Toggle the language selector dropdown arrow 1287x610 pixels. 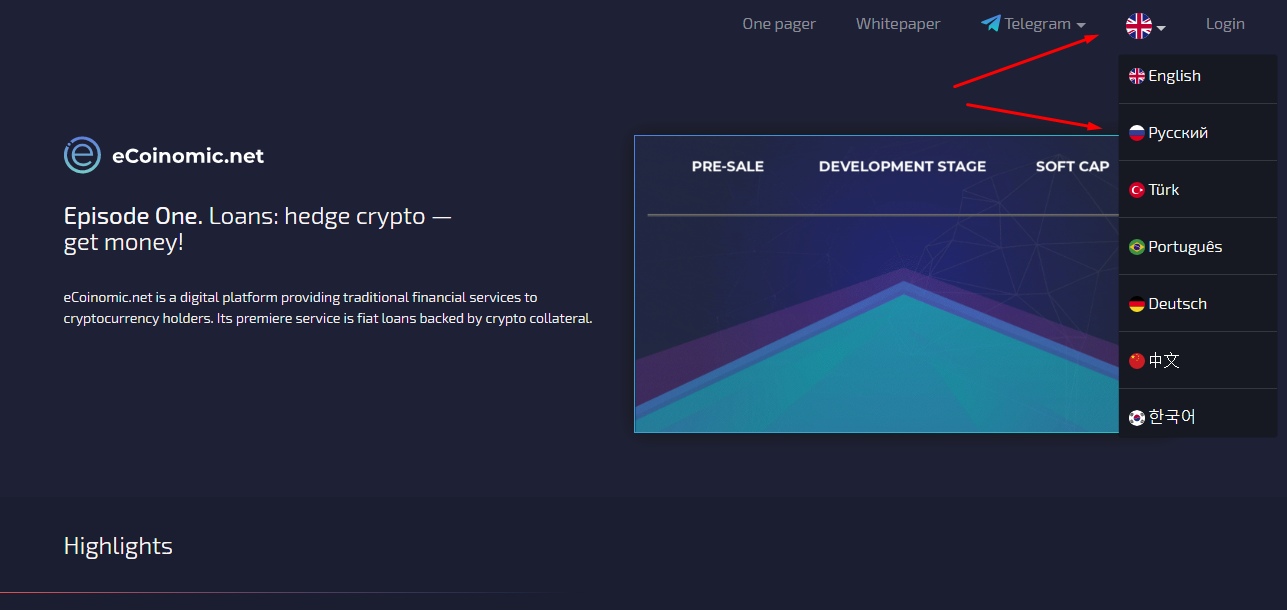pos(1161,28)
